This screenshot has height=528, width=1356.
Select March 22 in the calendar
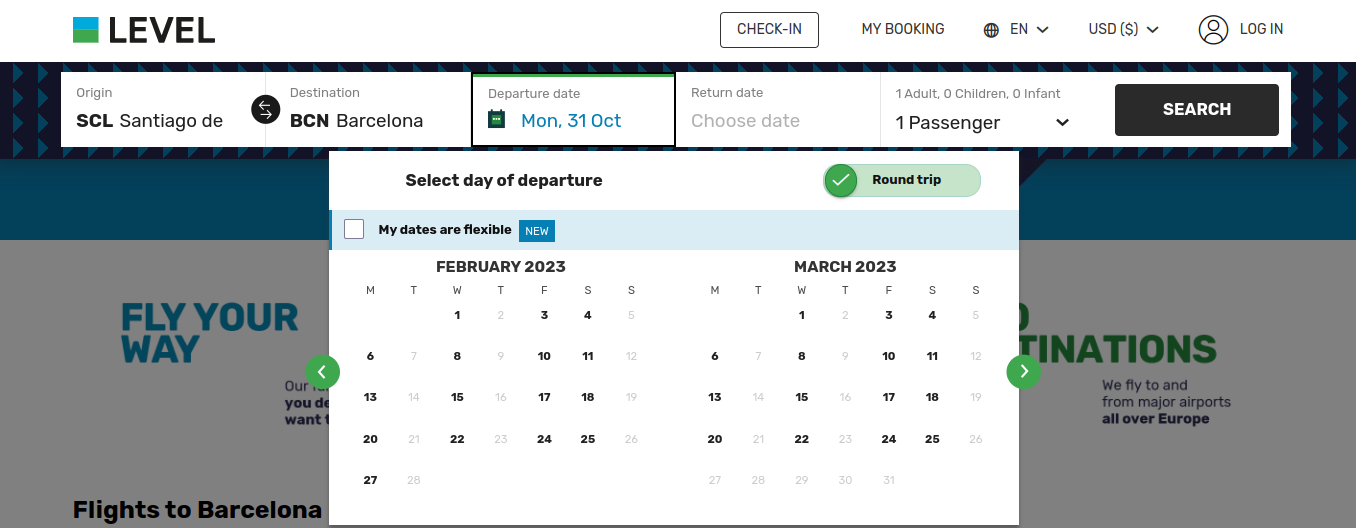(x=801, y=439)
